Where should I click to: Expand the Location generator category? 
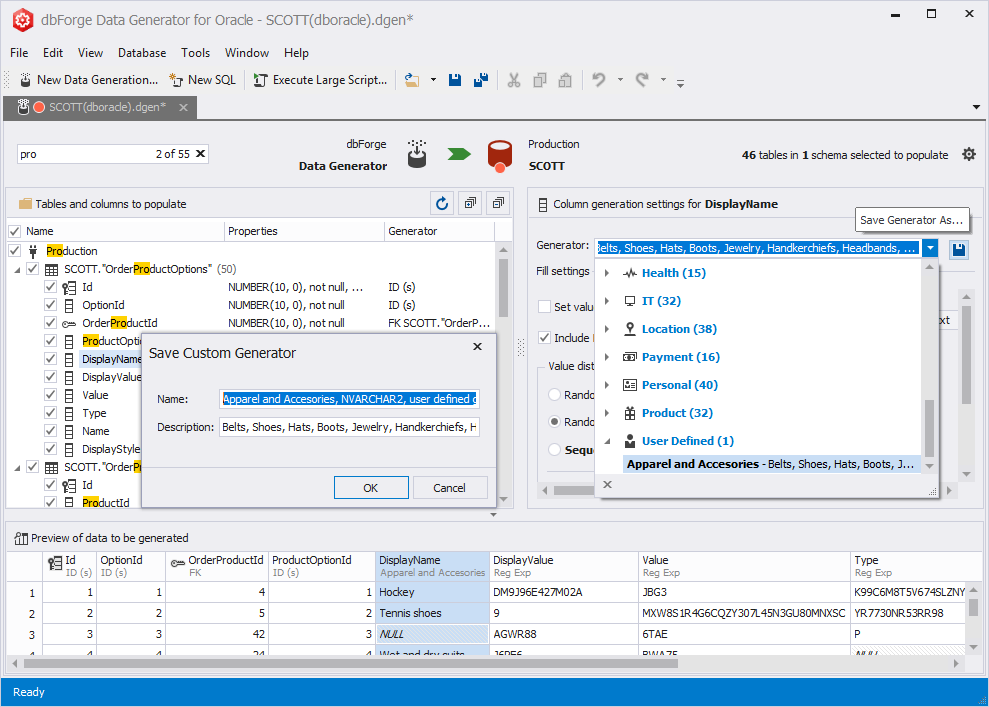(x=607, y=329)
